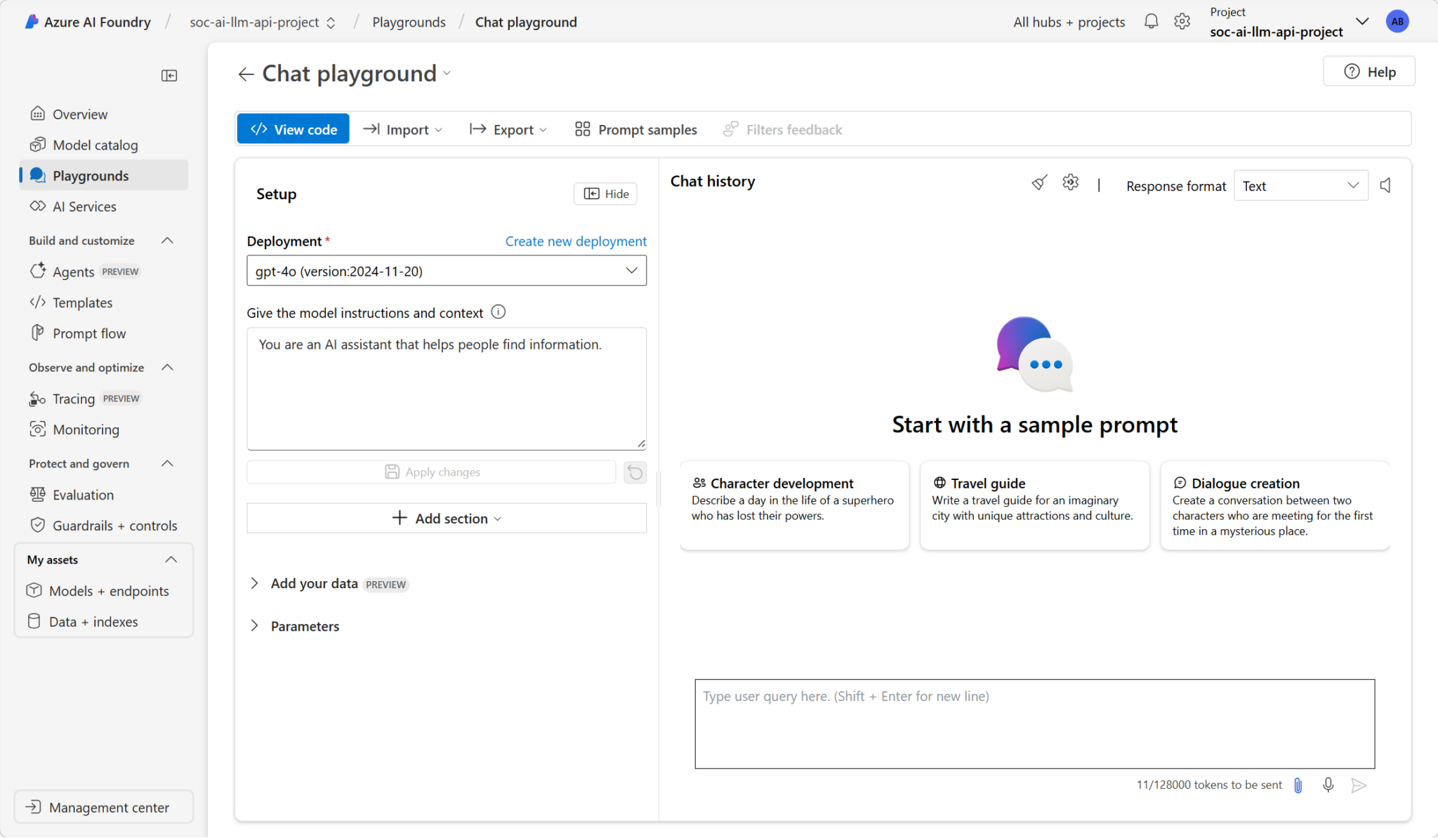
Task: Select the Character development sample prompt
Action: (x=794, y=505)
